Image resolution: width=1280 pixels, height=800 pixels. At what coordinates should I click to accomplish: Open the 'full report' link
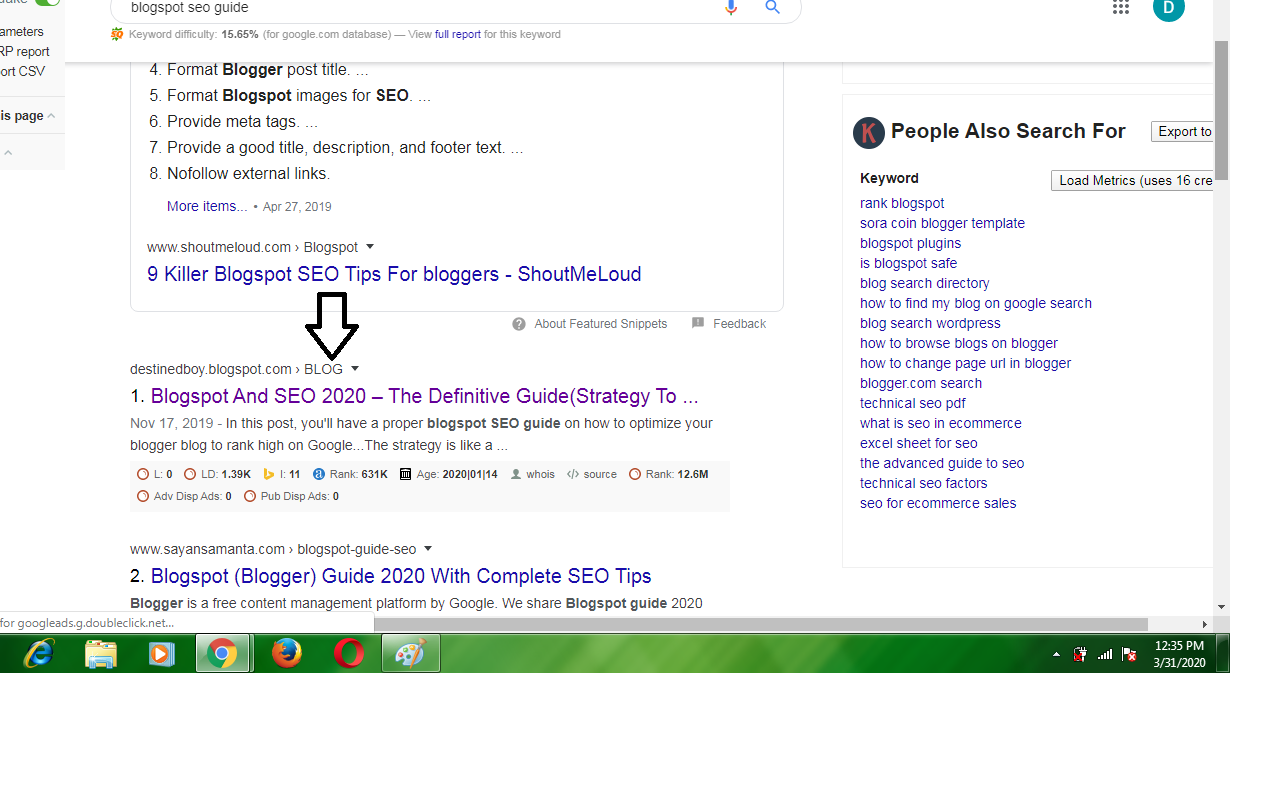point(458,34)
